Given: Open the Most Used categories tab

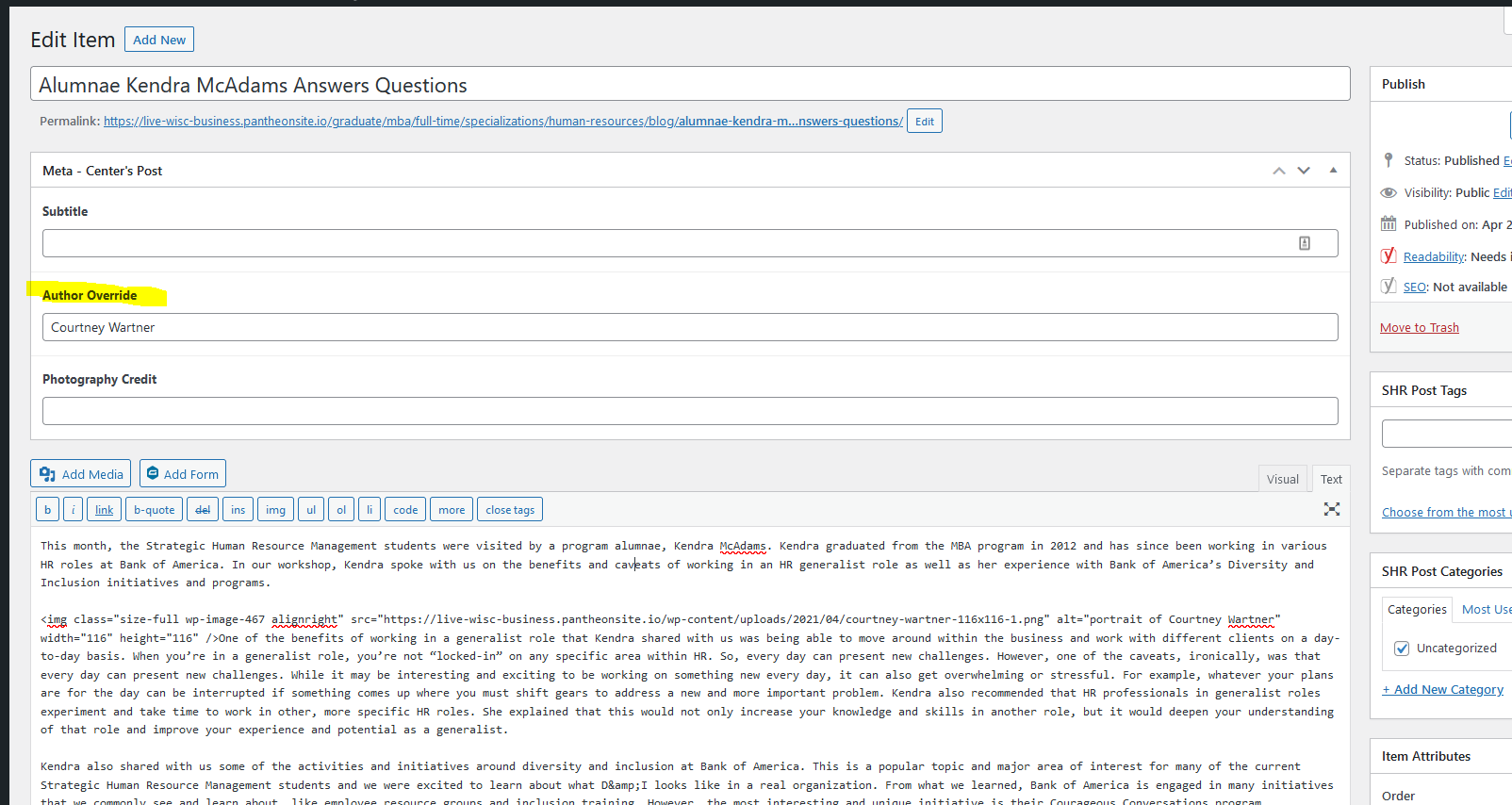Looking at the screenshot, I should [1486, 610].
